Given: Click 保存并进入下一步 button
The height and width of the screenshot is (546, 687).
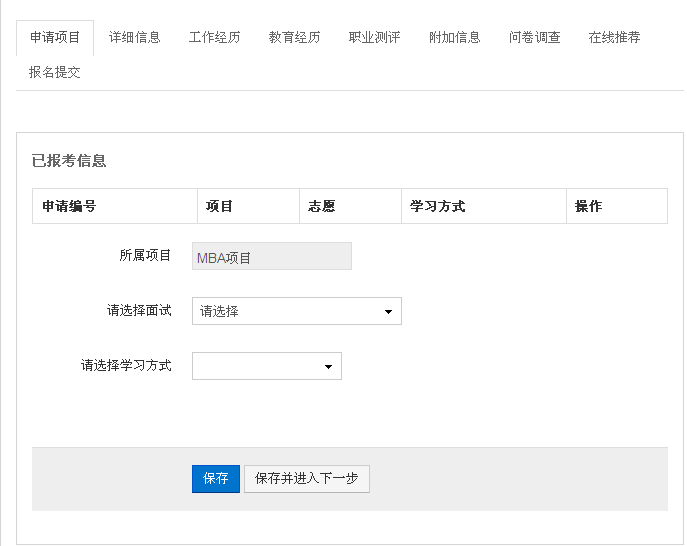Looking at the screenshot, I should coord(307,479).
